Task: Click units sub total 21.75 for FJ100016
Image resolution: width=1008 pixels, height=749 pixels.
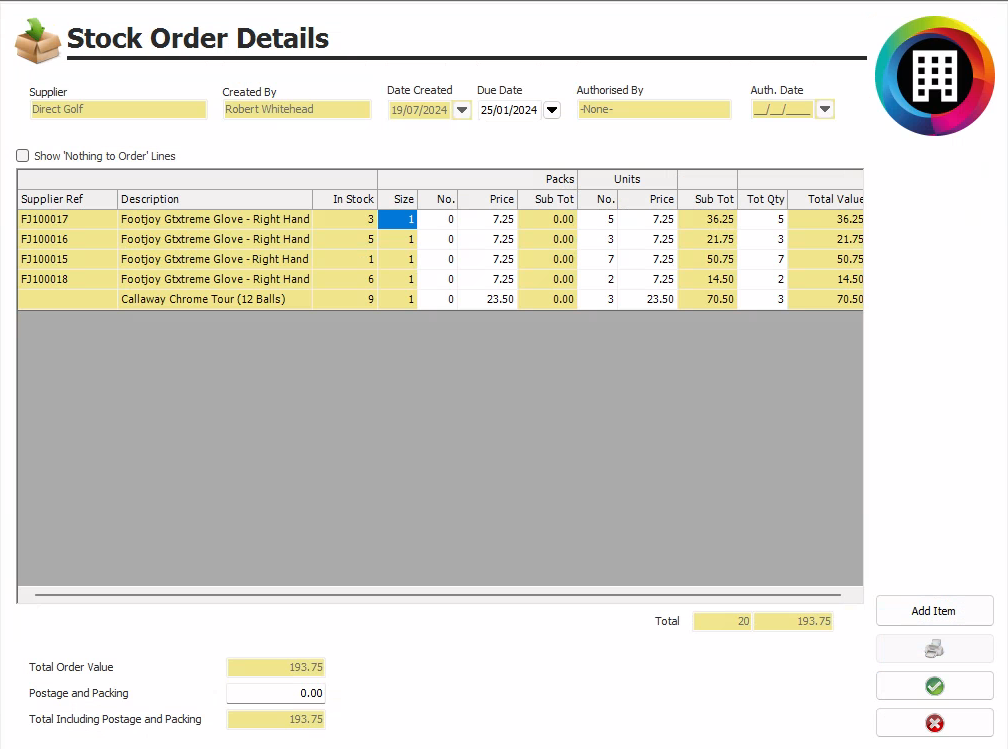Action: tap(708, 239)
